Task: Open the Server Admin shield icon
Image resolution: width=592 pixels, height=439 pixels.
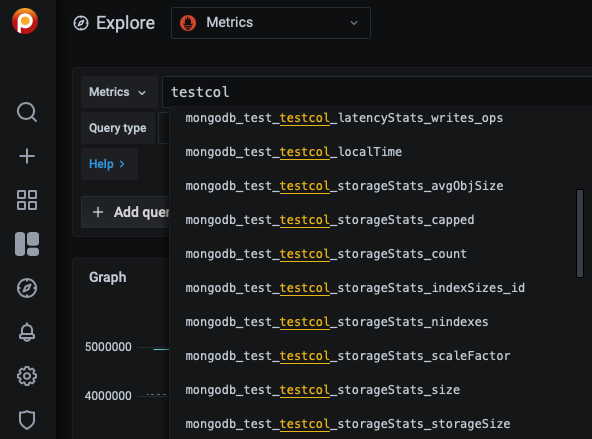Action: pos(27,420)
